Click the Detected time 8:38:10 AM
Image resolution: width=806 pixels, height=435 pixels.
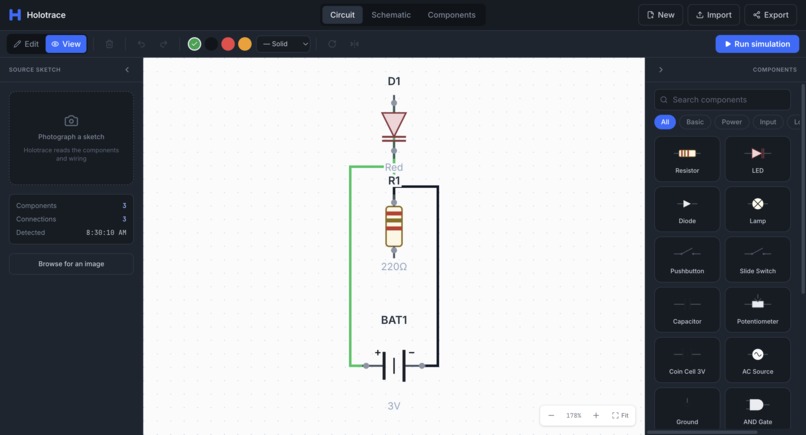pos(106,232)
